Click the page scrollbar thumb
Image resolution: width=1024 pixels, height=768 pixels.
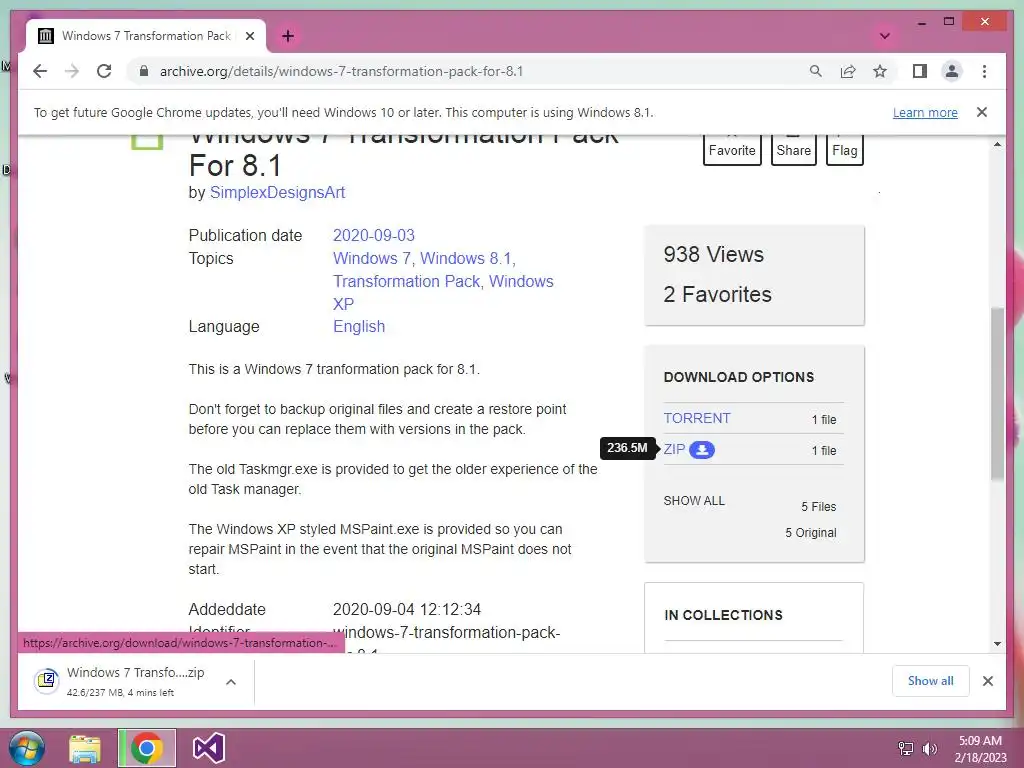point(997,394)
